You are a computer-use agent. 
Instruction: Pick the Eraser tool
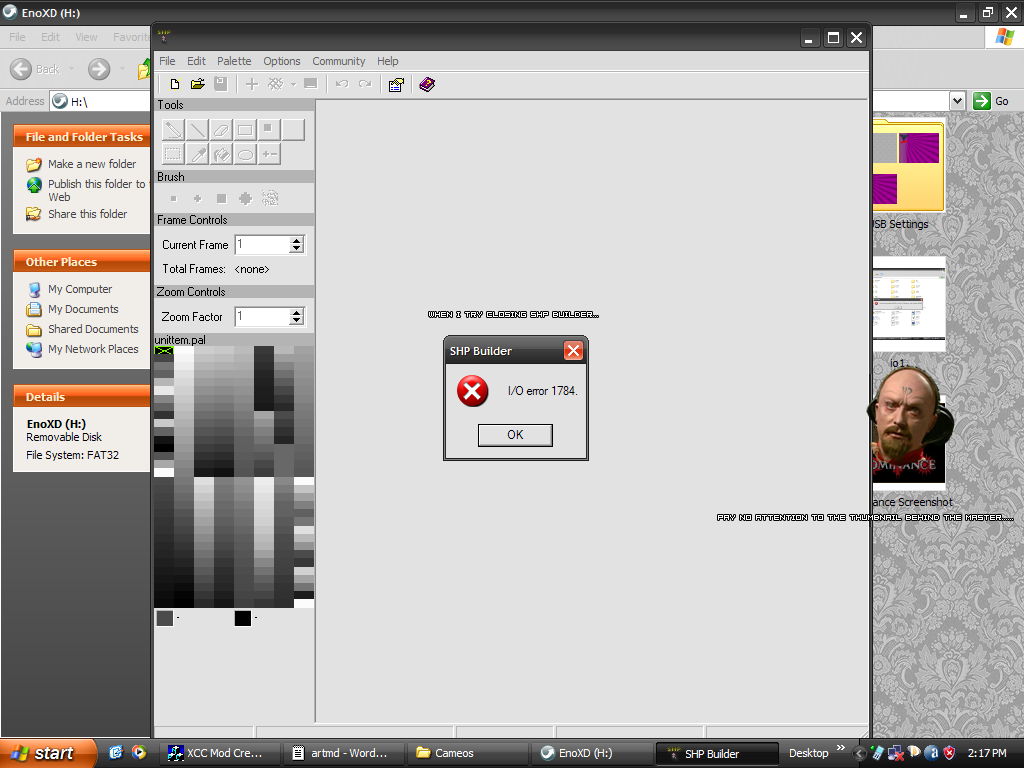pos(221,130)
